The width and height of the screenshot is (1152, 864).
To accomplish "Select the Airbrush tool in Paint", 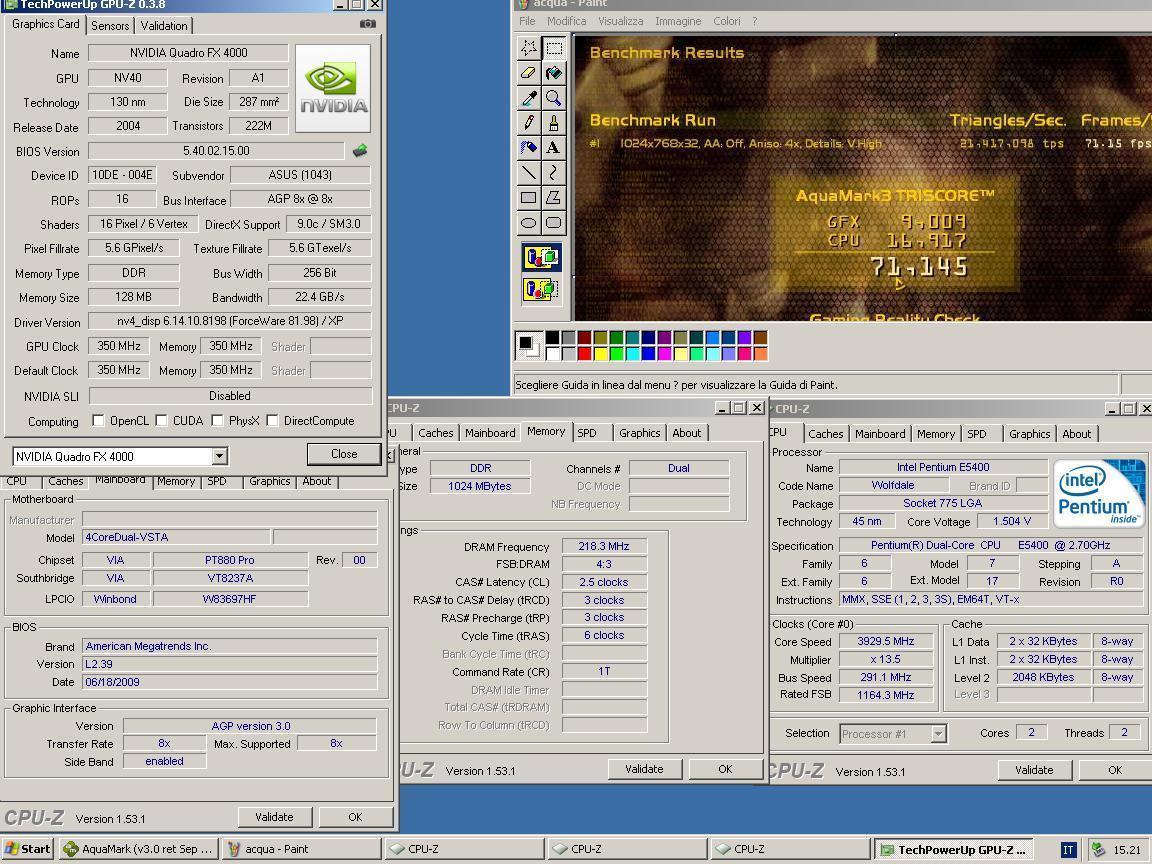I will pyautogui.click(x=528, y=148).
